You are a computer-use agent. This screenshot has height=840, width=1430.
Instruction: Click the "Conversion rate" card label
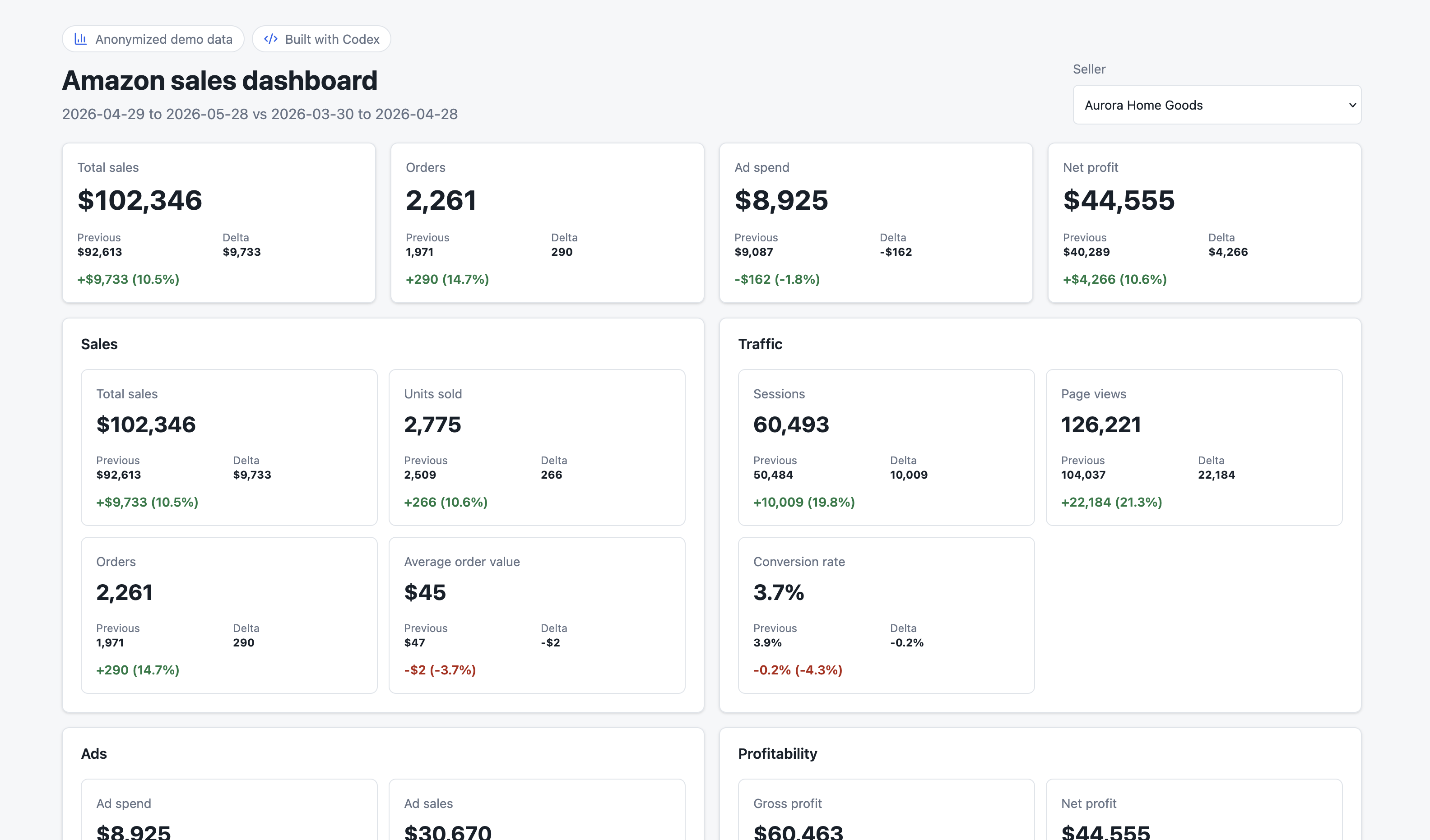tap(799, 562)
